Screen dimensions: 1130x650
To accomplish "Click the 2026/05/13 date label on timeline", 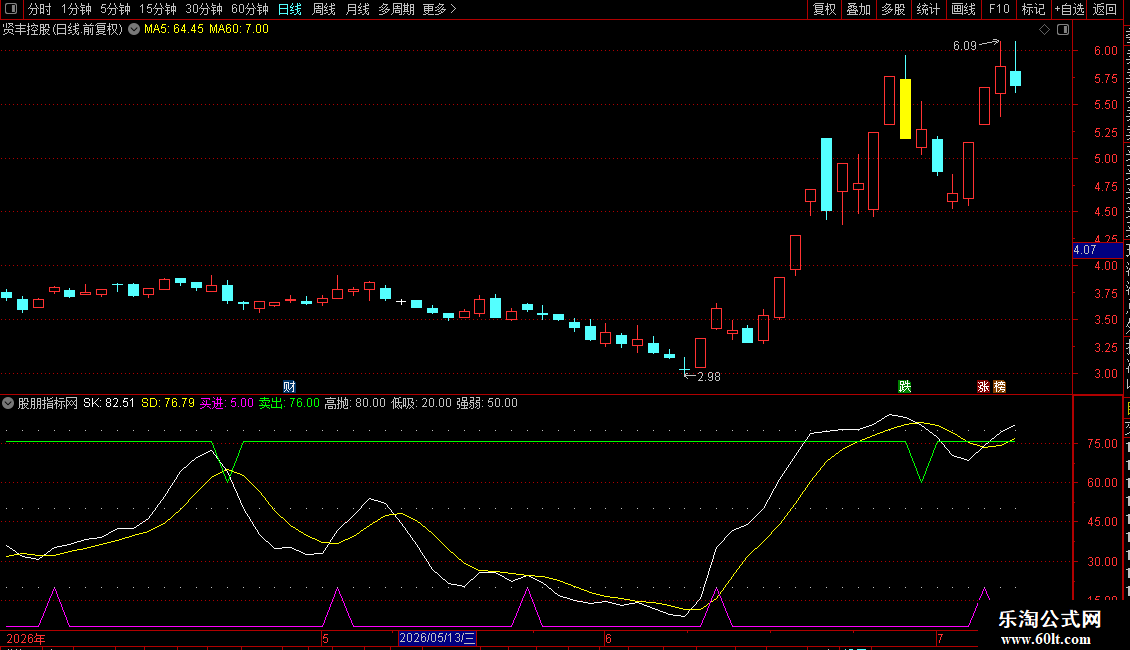I will click(437, 638).
